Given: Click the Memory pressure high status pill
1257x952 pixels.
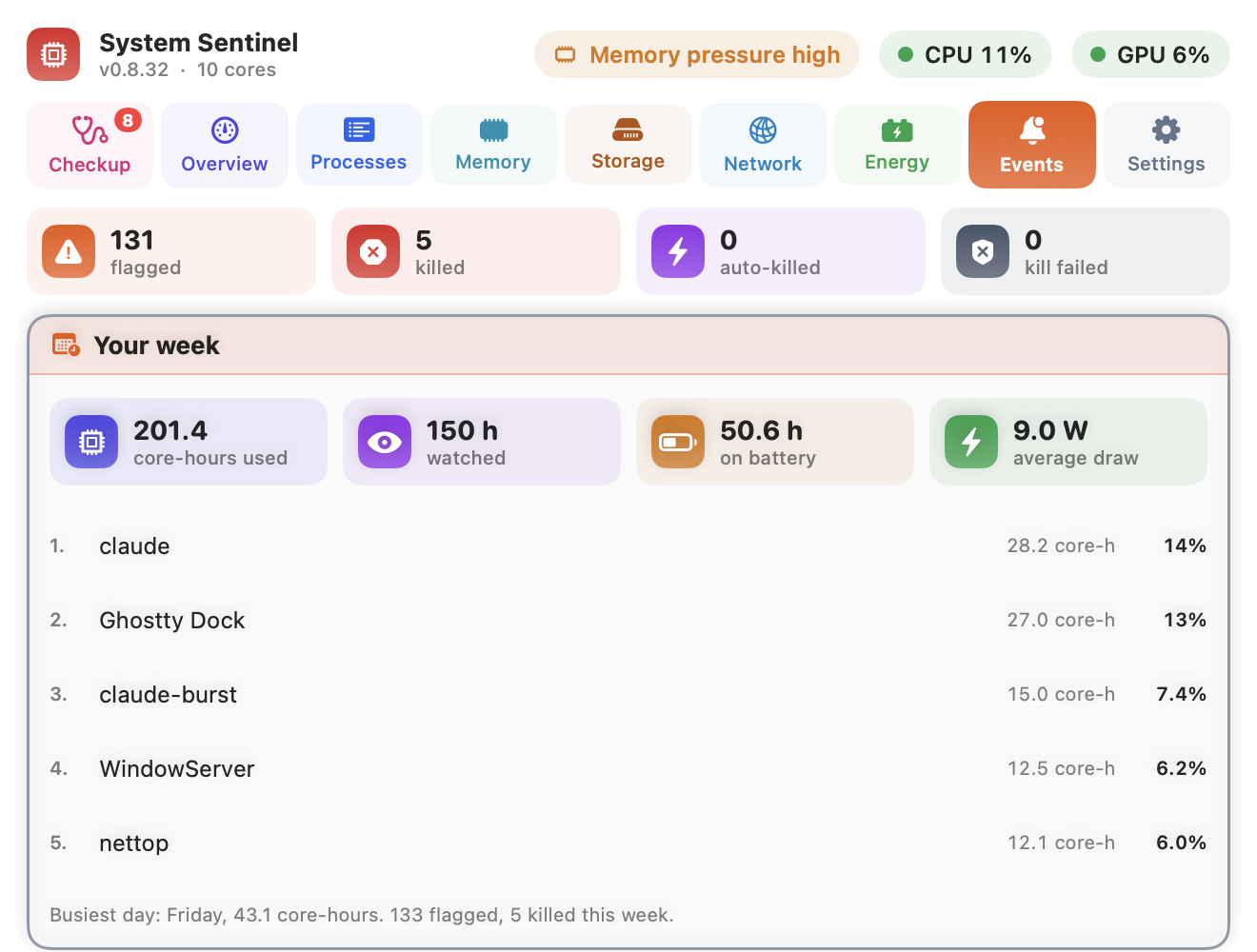Looking at the screenshot, I should [697, 54].
